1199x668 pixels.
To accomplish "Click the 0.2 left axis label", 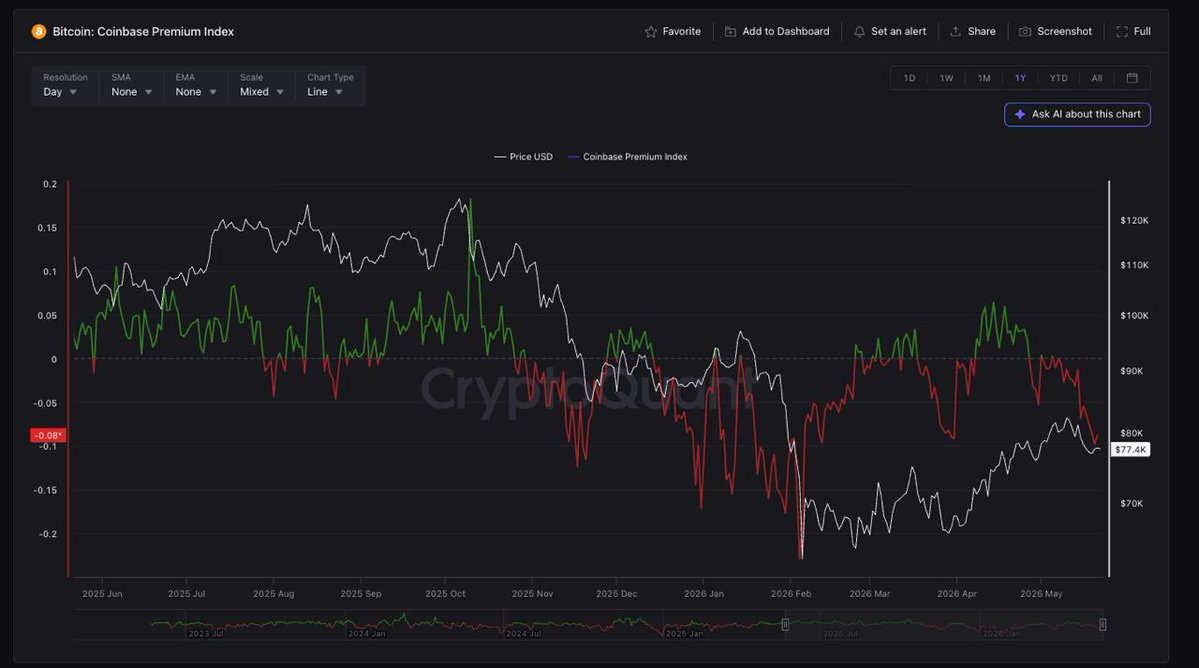I will [x=50, y=184].
